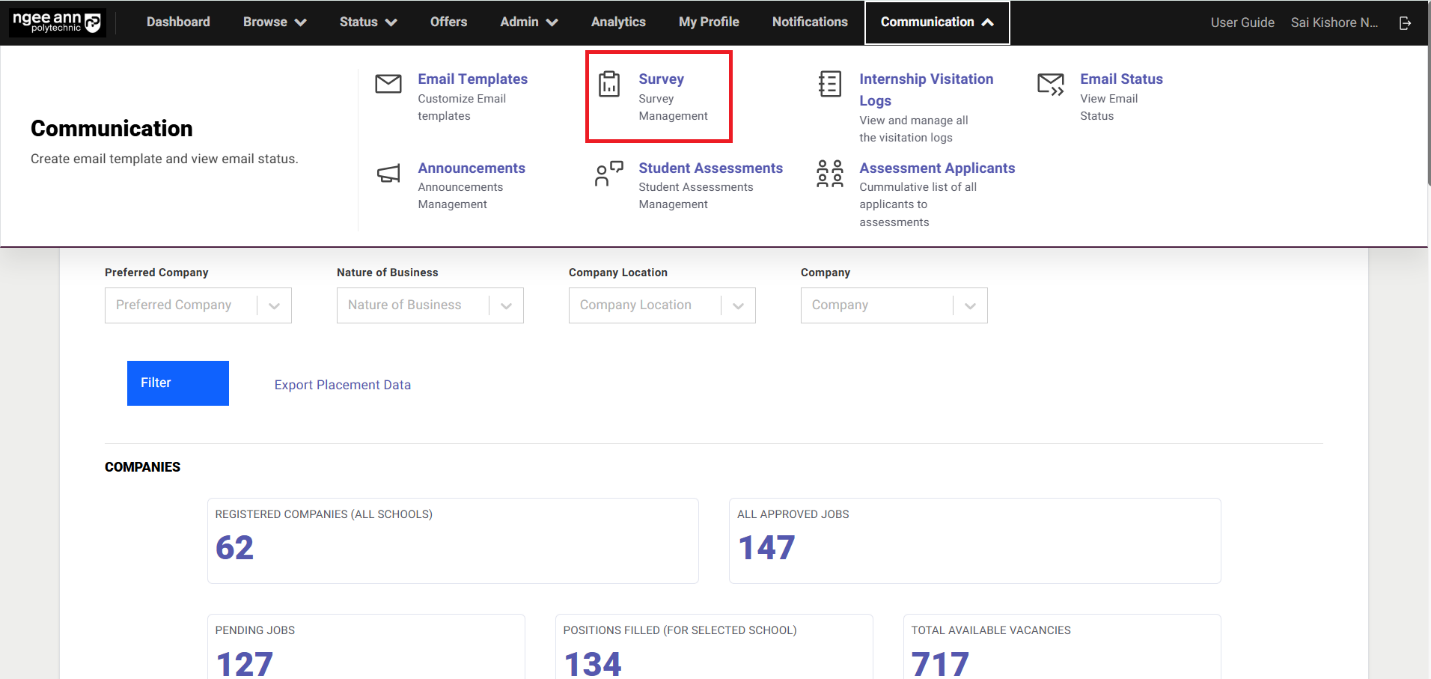This screenshot has width=1431, height=679.
Task: Click the Internship Visitation Logs icon
Action: tap(829, 84)
